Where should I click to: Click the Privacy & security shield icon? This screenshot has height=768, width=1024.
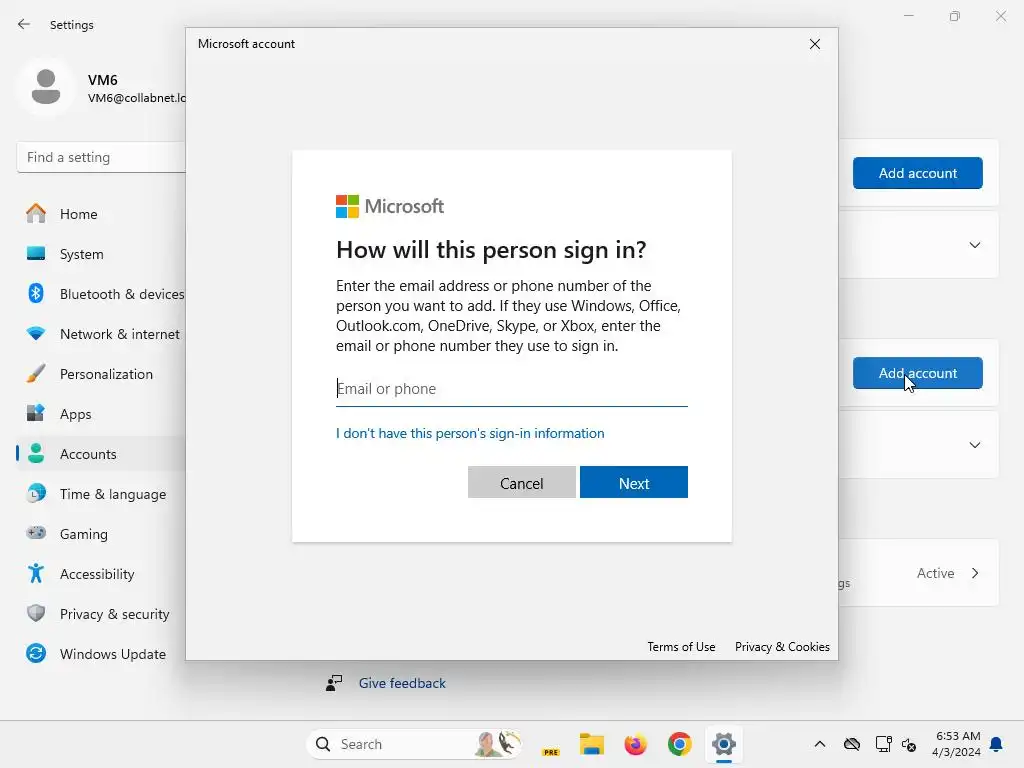(36, 613)
